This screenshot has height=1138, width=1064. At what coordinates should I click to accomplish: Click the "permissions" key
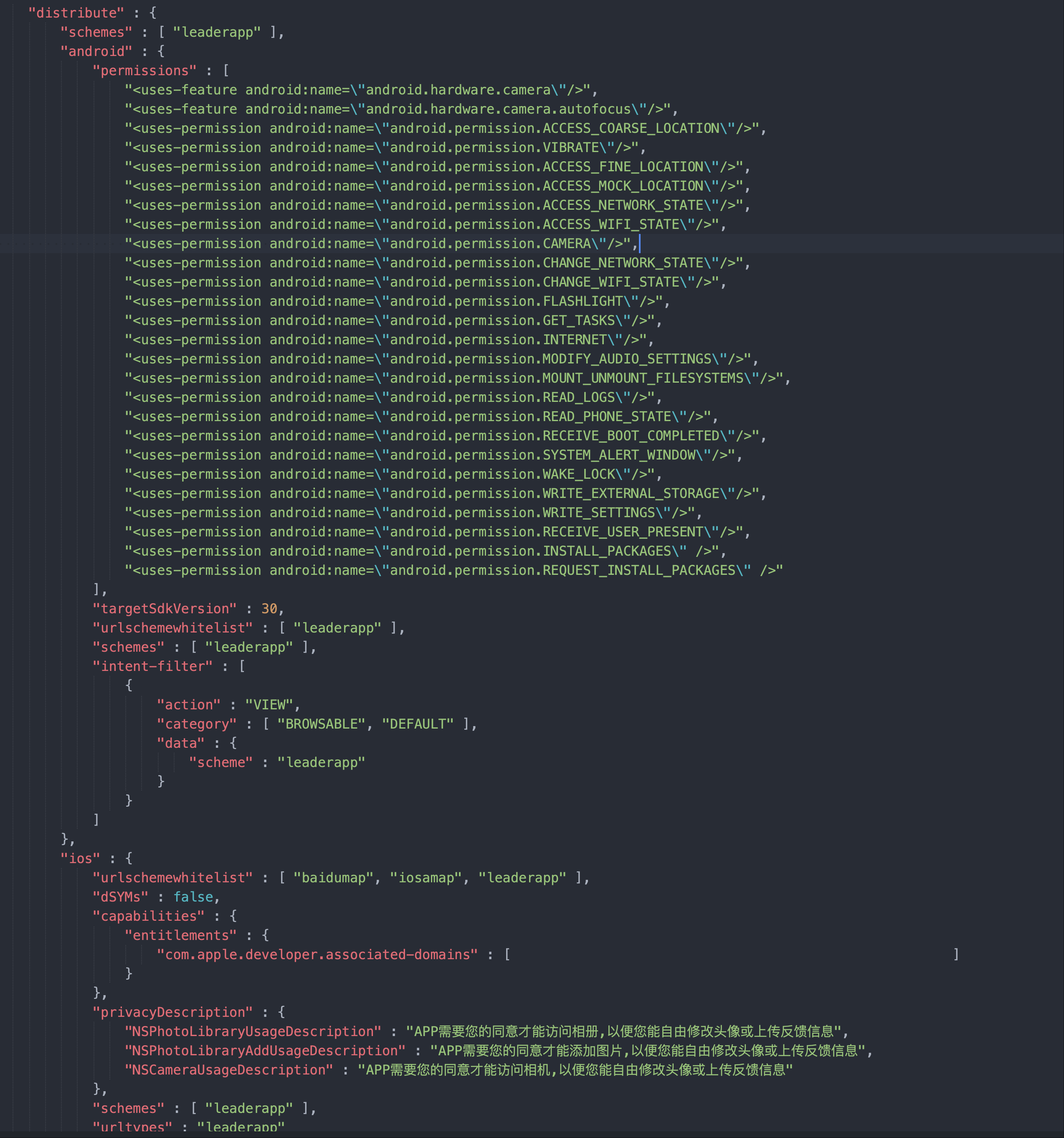[144, 71]
